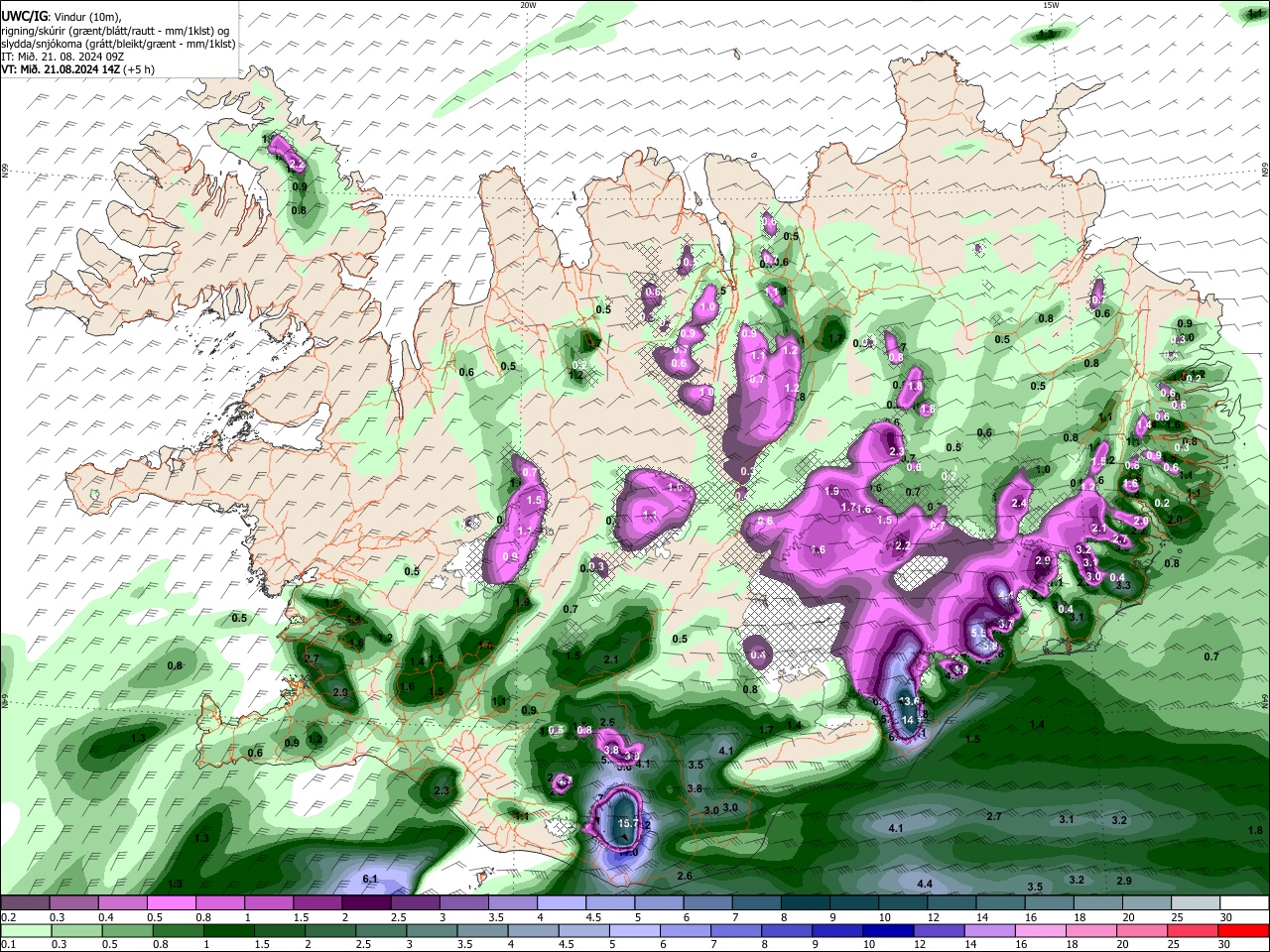Select the 0.2–0.3 mauve swatch in upper scale

click(x=25, y=903)
